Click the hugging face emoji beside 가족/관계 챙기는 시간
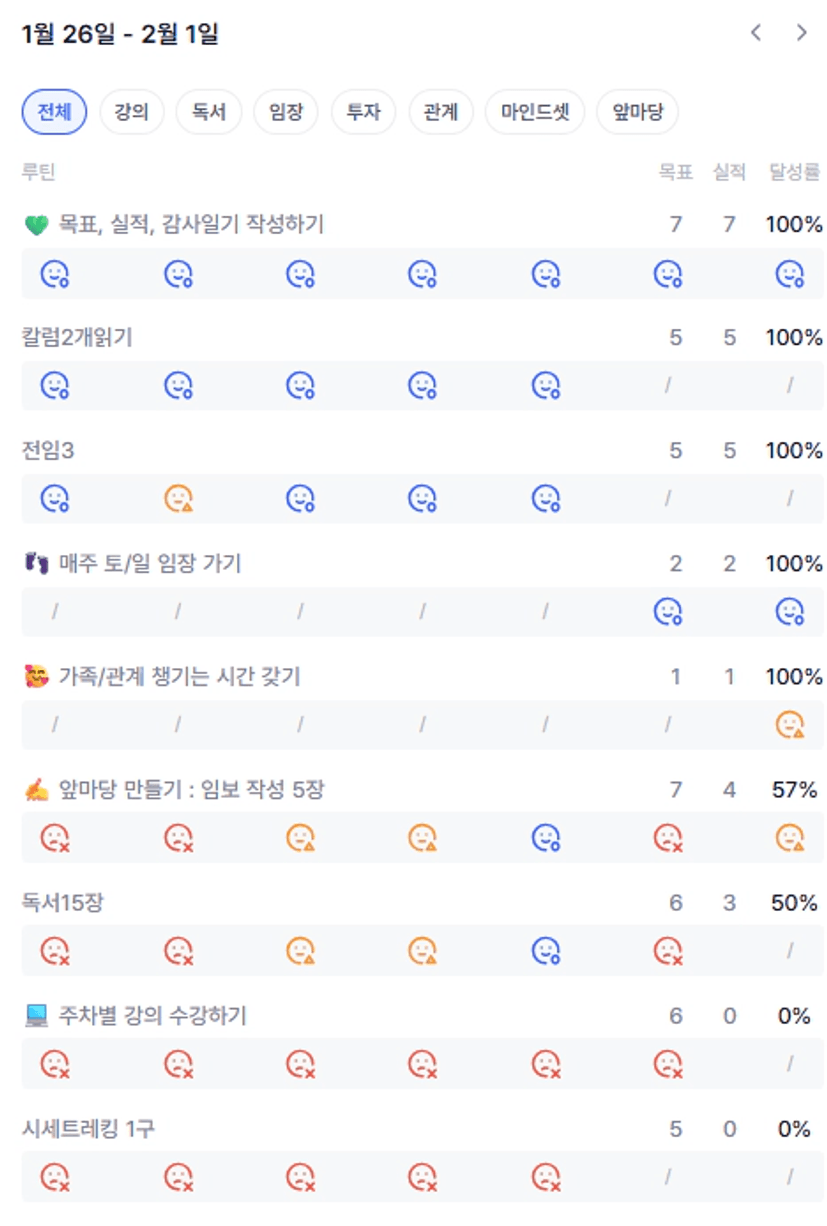Screen dimensions: 827x1226 click(36, 677)
